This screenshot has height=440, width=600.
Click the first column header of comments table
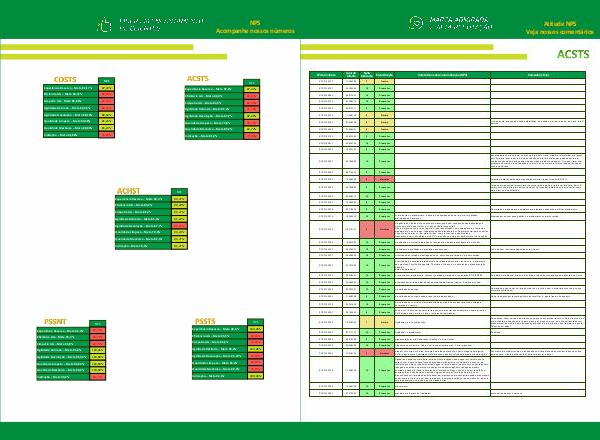pos(326,75)
